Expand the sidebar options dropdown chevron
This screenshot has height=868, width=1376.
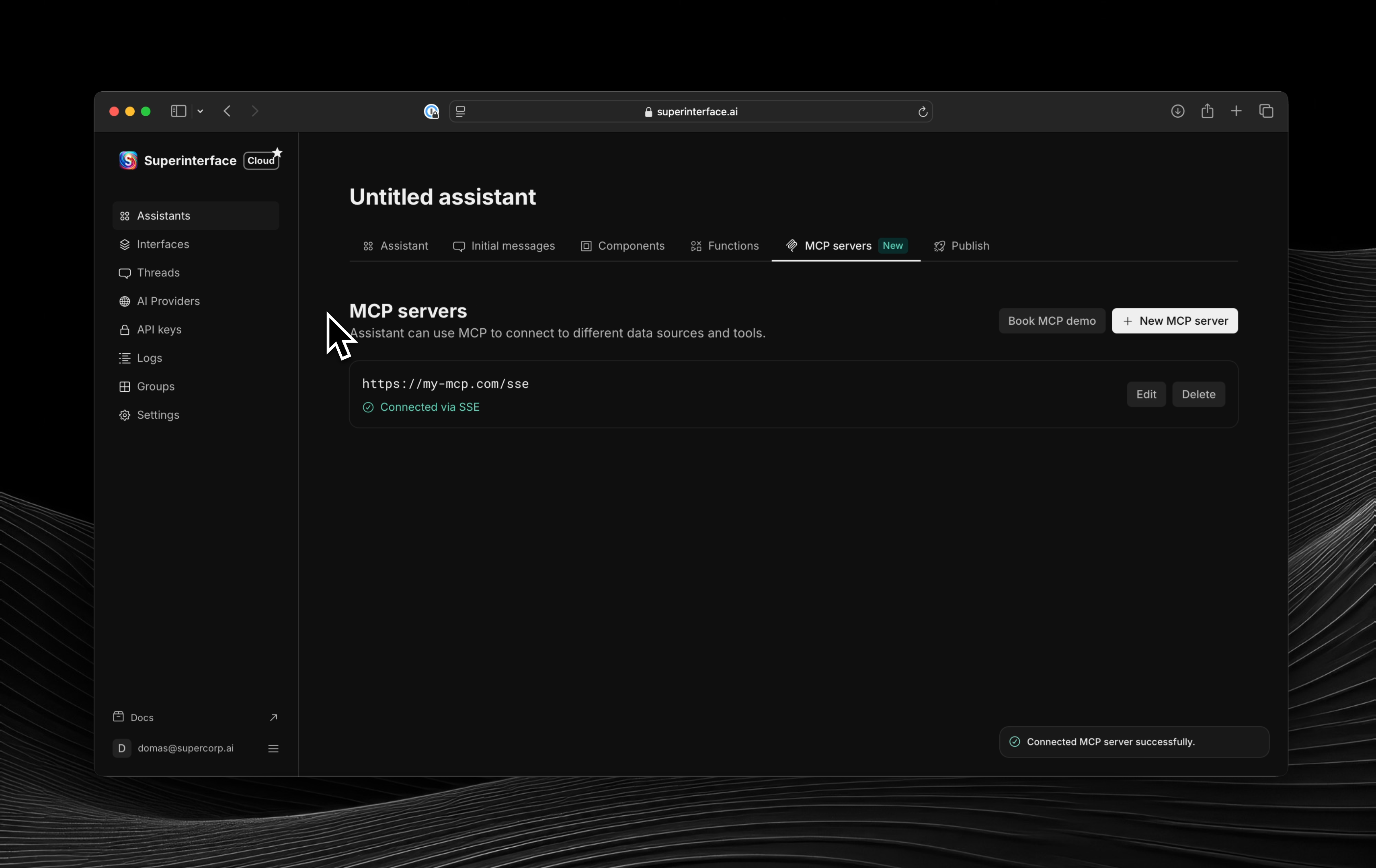pyautogui.click(x=201, y=111)
